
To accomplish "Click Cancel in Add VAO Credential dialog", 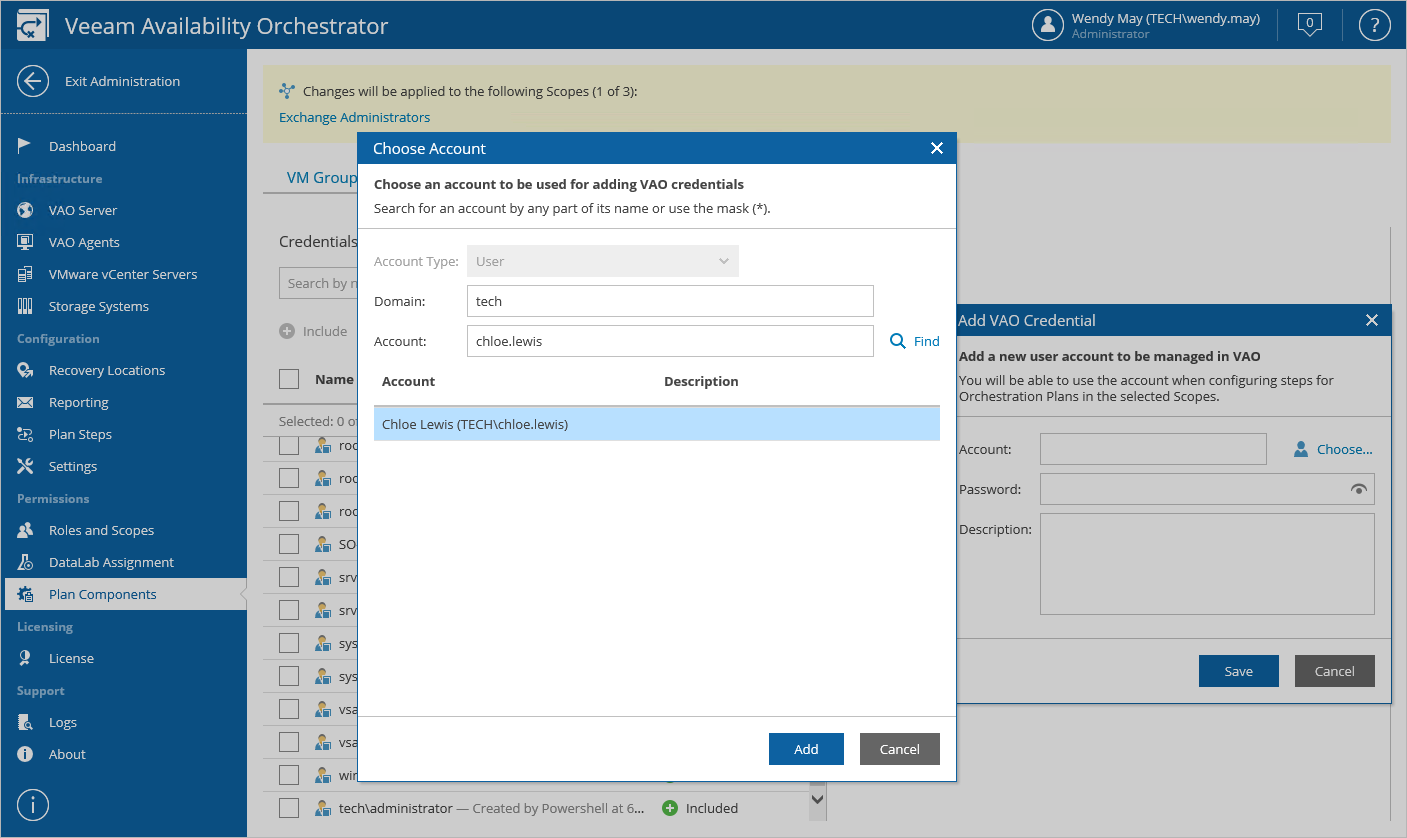I will coord(1335,671).
